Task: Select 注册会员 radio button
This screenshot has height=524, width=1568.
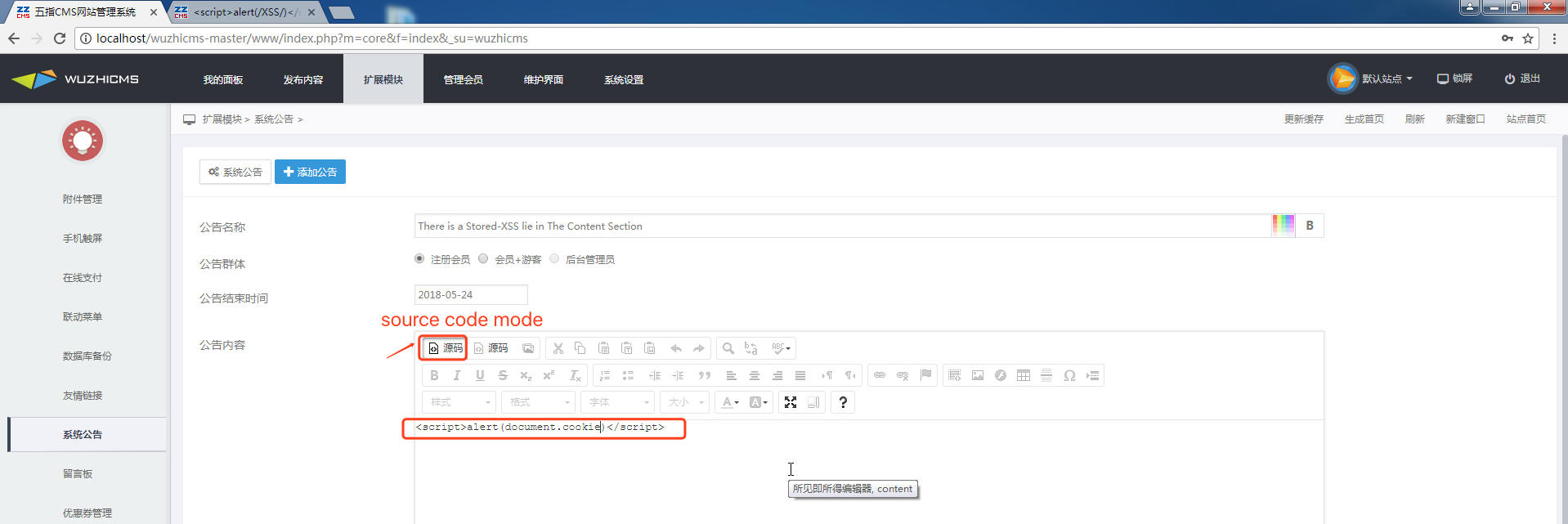Action: (x=419, y=258)
